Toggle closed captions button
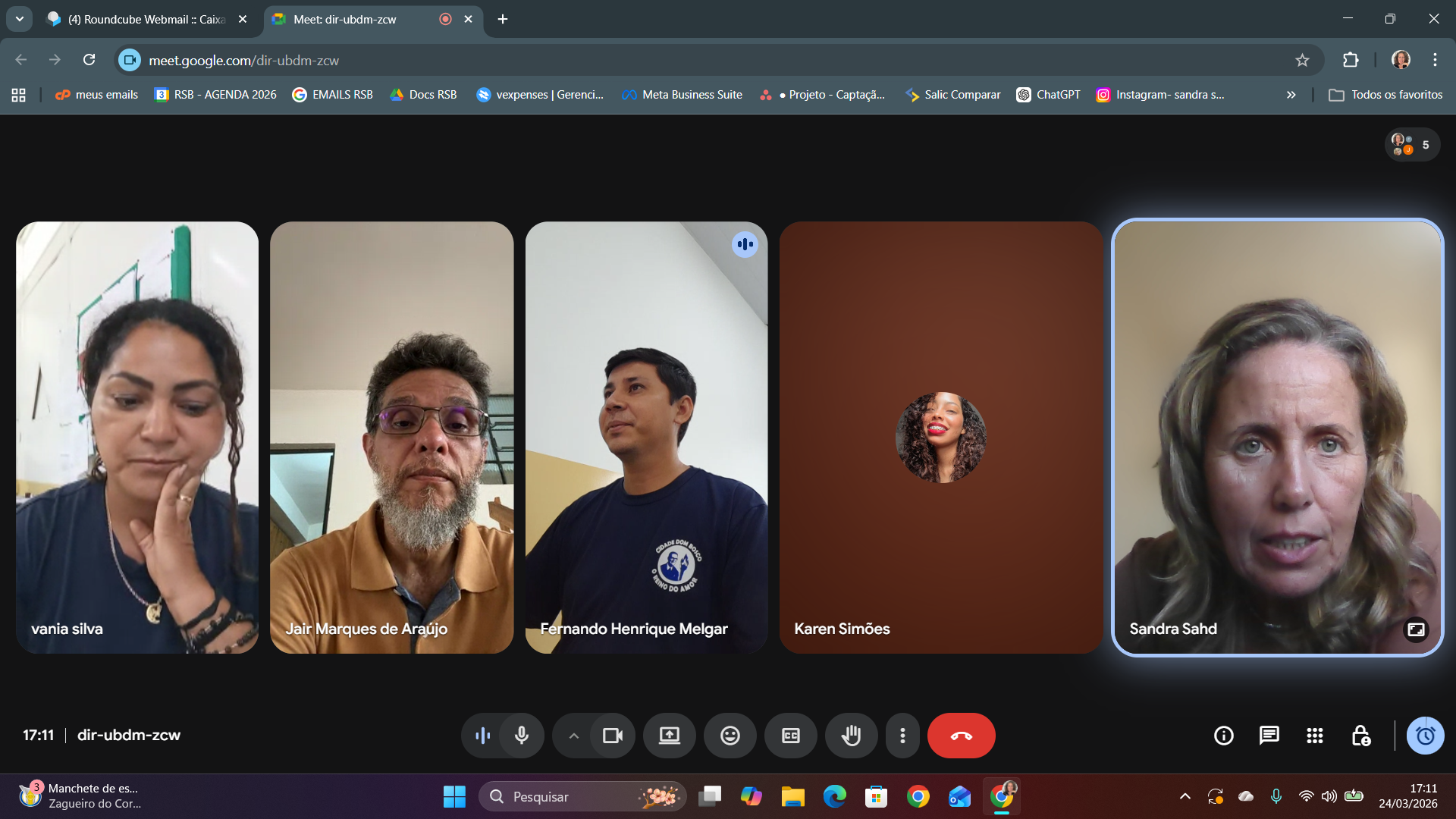The height and width of the screenshot is (819, 1456). click(x=790, y=736)
